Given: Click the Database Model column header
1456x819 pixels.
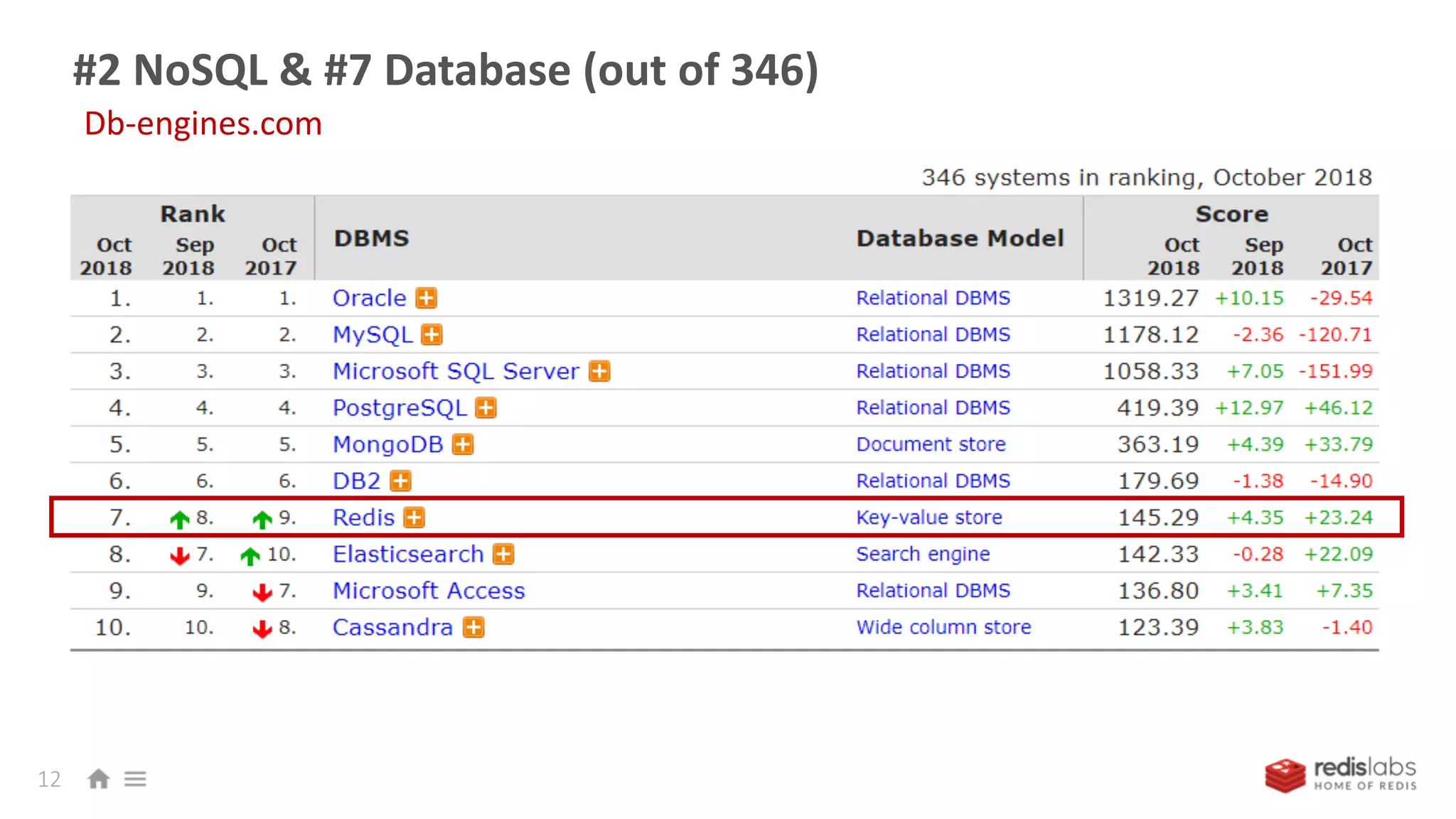Looking at the screenshot, I should [960, 238].
